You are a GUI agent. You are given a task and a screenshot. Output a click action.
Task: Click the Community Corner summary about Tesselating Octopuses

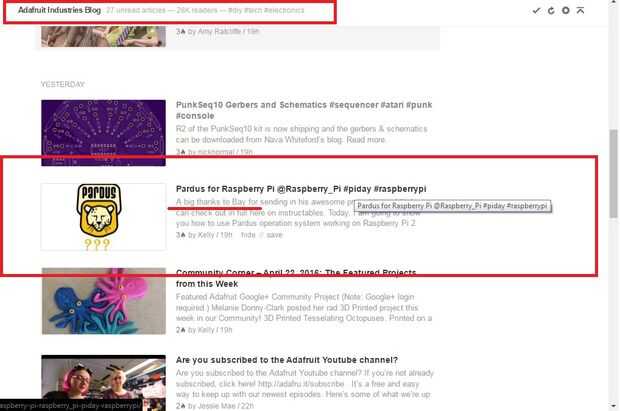pyautogui.click(x=304, y=308)
